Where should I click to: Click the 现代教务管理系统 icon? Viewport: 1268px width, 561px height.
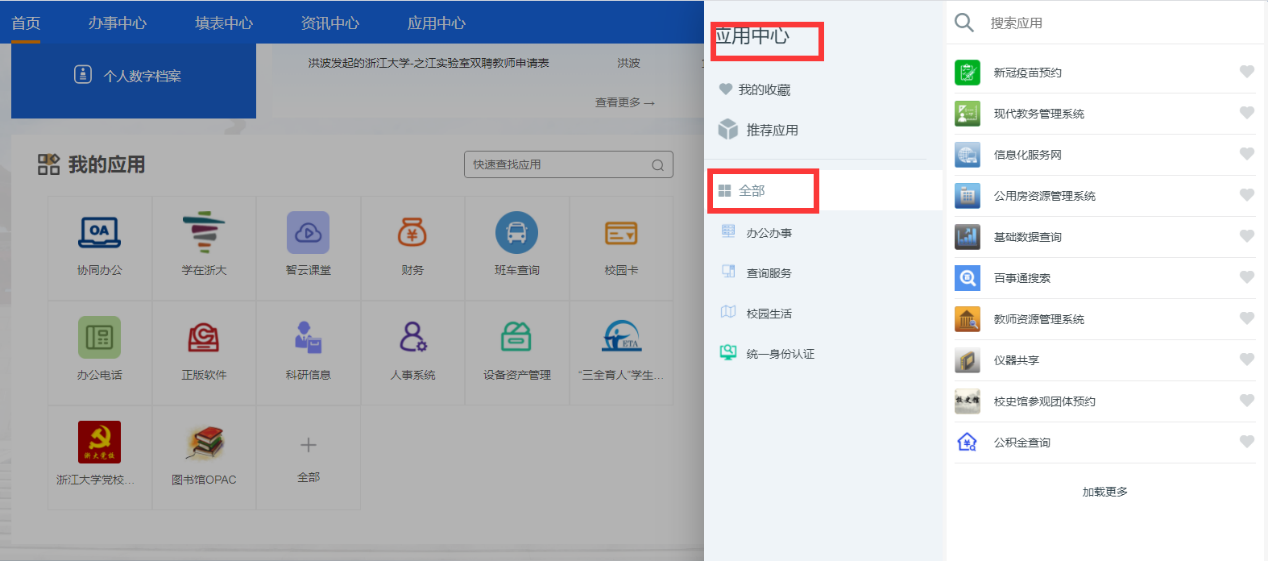[967, 113]
